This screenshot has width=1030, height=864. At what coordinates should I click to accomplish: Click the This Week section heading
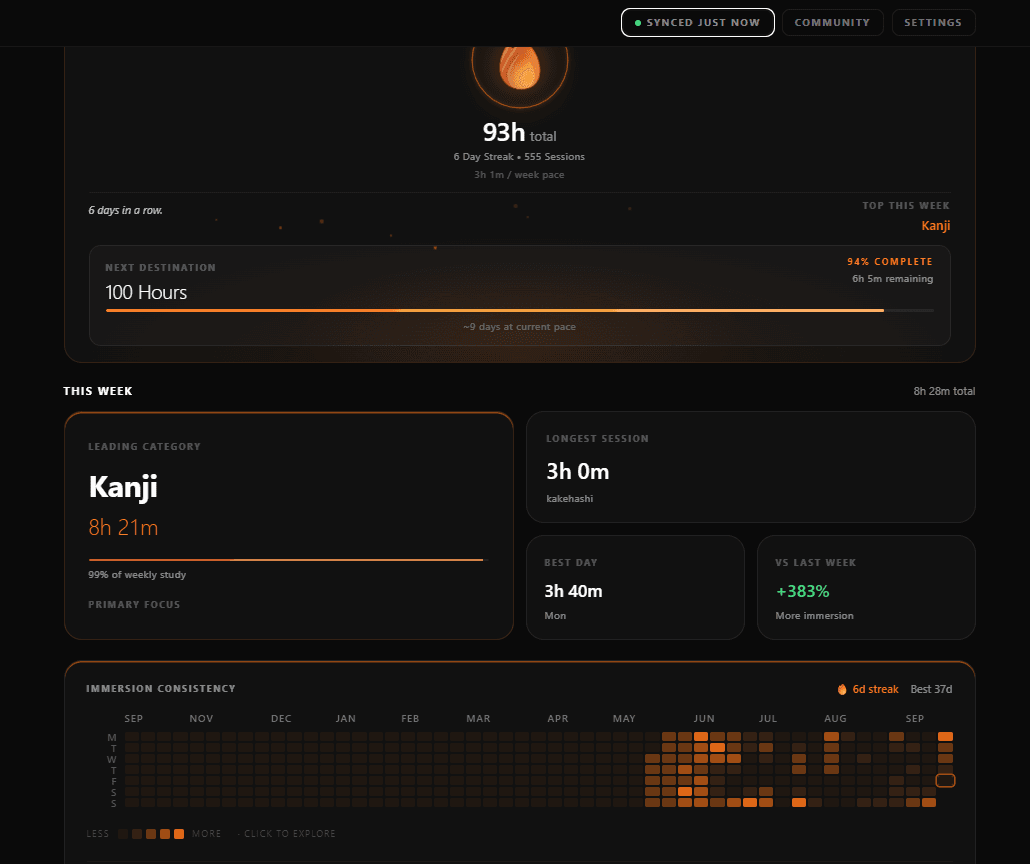[x=98, y=391]
